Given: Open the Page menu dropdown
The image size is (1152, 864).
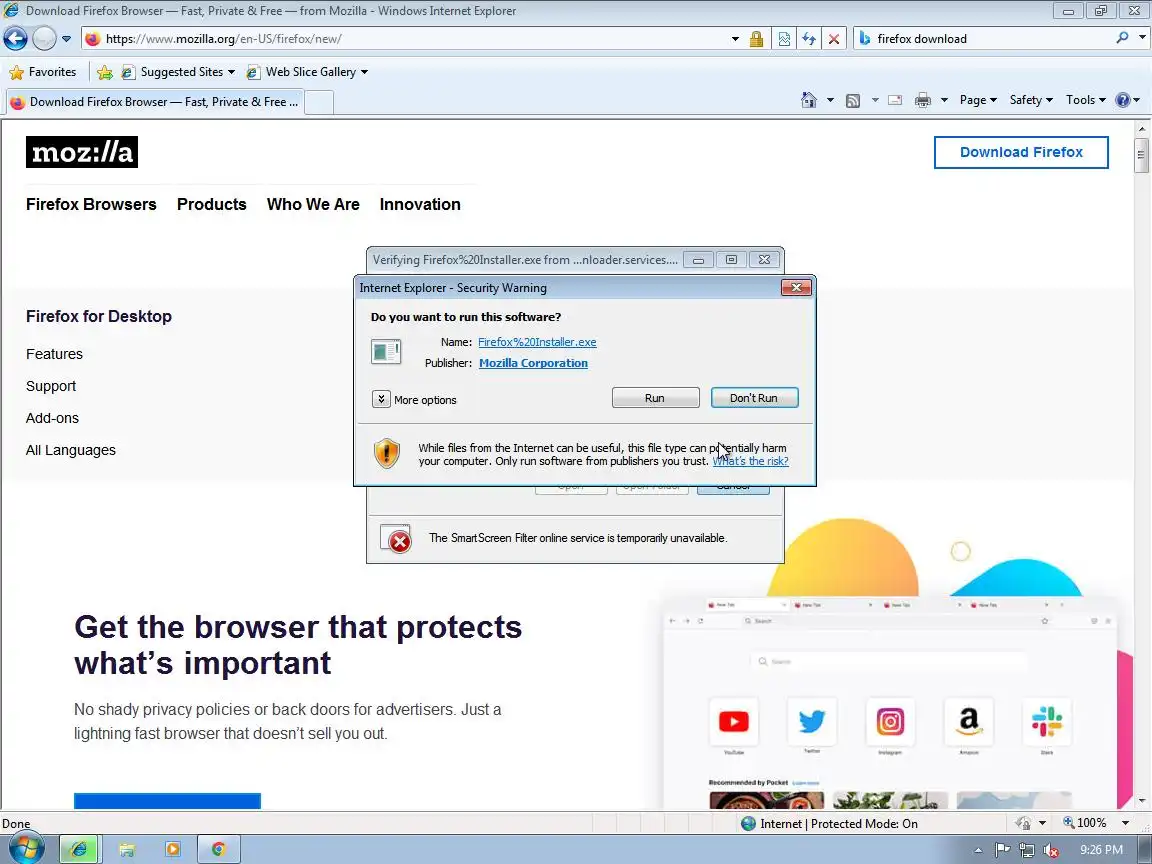Looking at the screenshot, I should 978,100.
